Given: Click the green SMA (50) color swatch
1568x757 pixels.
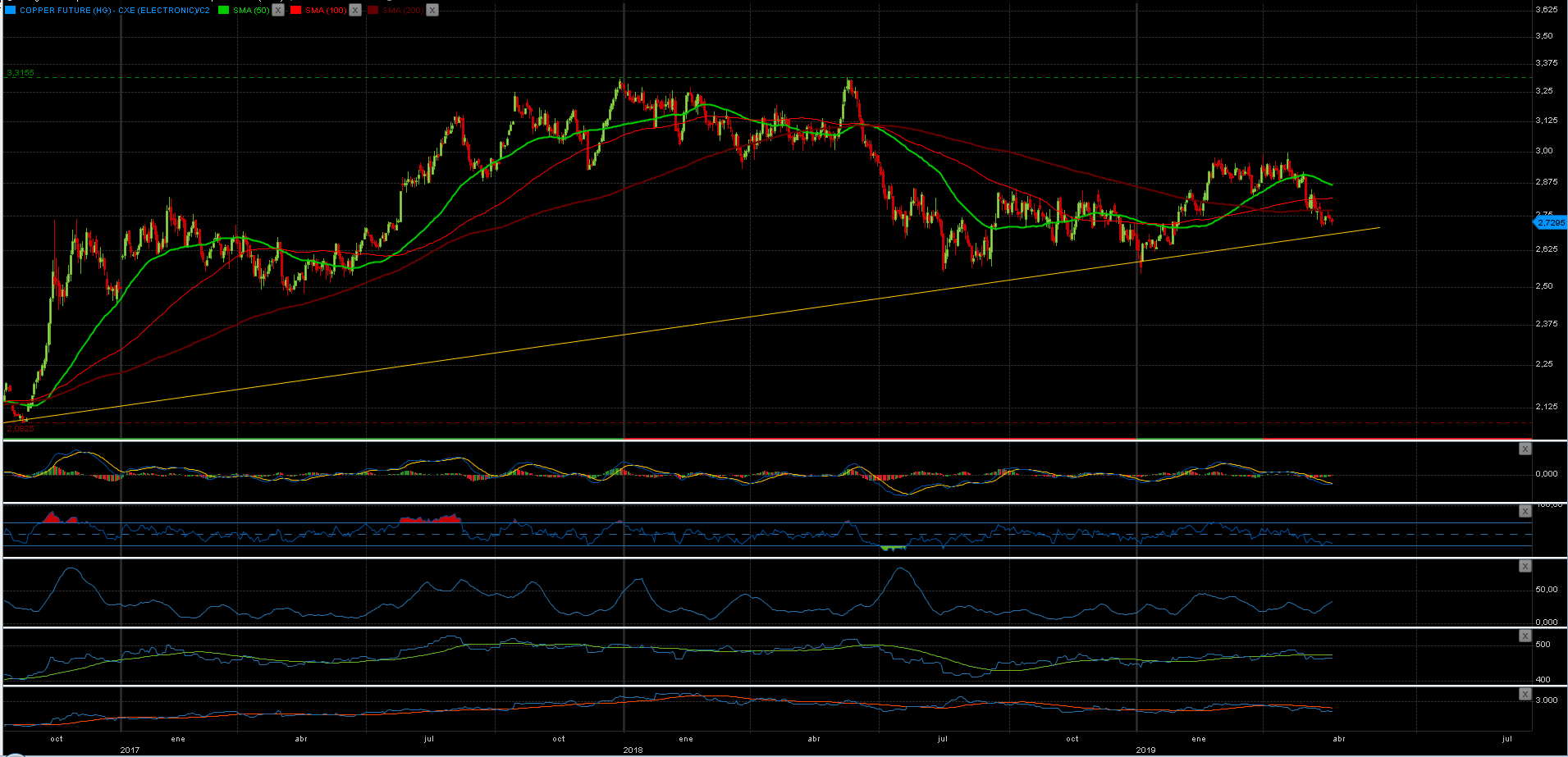Looking at the screenshot, I should pos(224,10).
